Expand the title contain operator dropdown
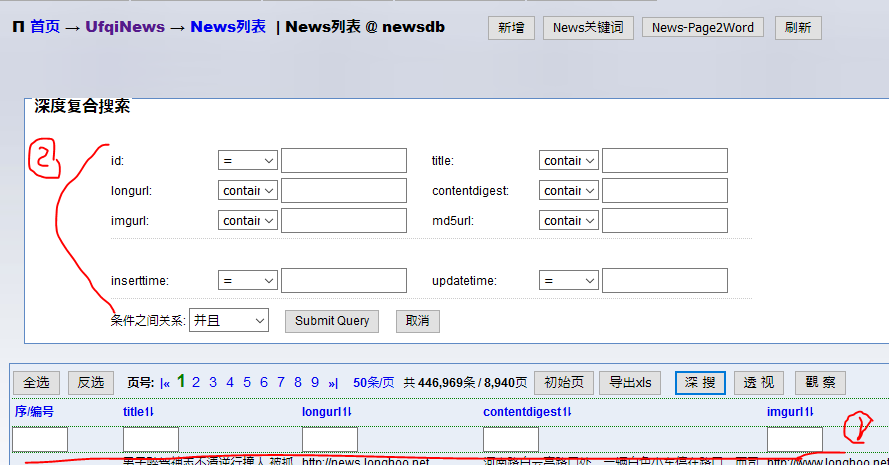 [x=568, y=161]
